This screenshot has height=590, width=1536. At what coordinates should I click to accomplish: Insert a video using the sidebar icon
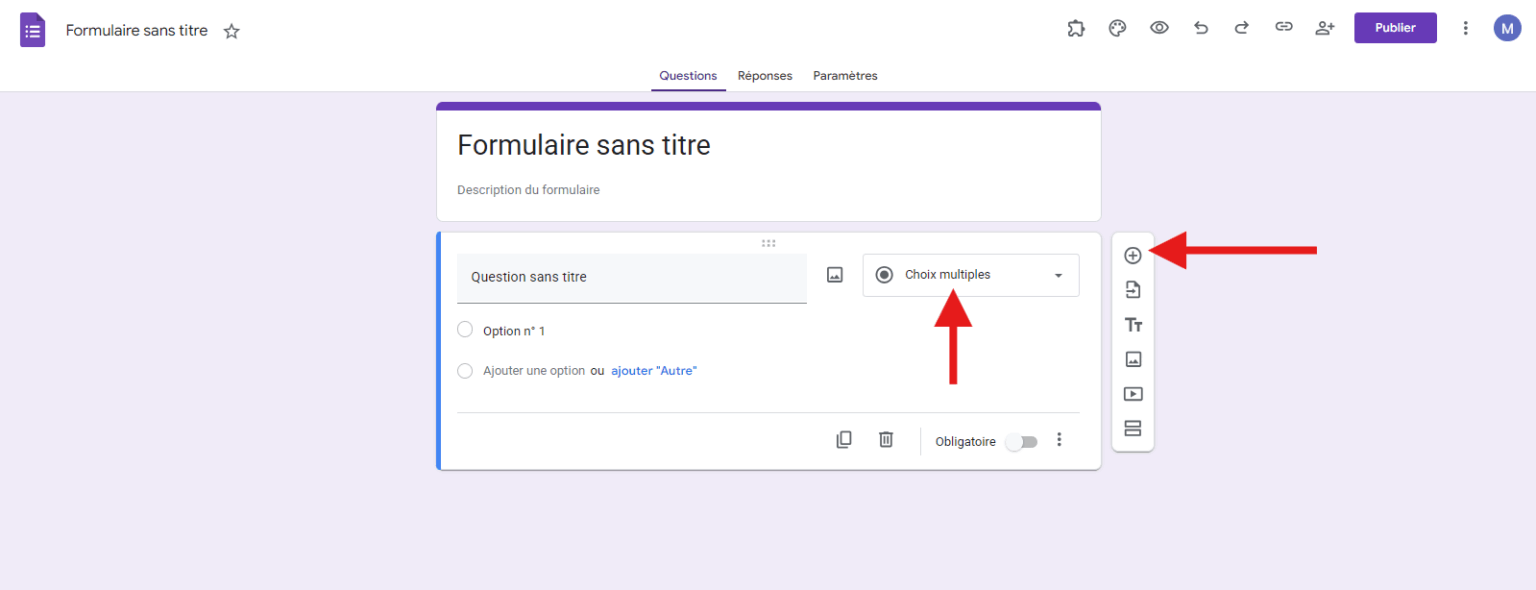coord(1133,393)
